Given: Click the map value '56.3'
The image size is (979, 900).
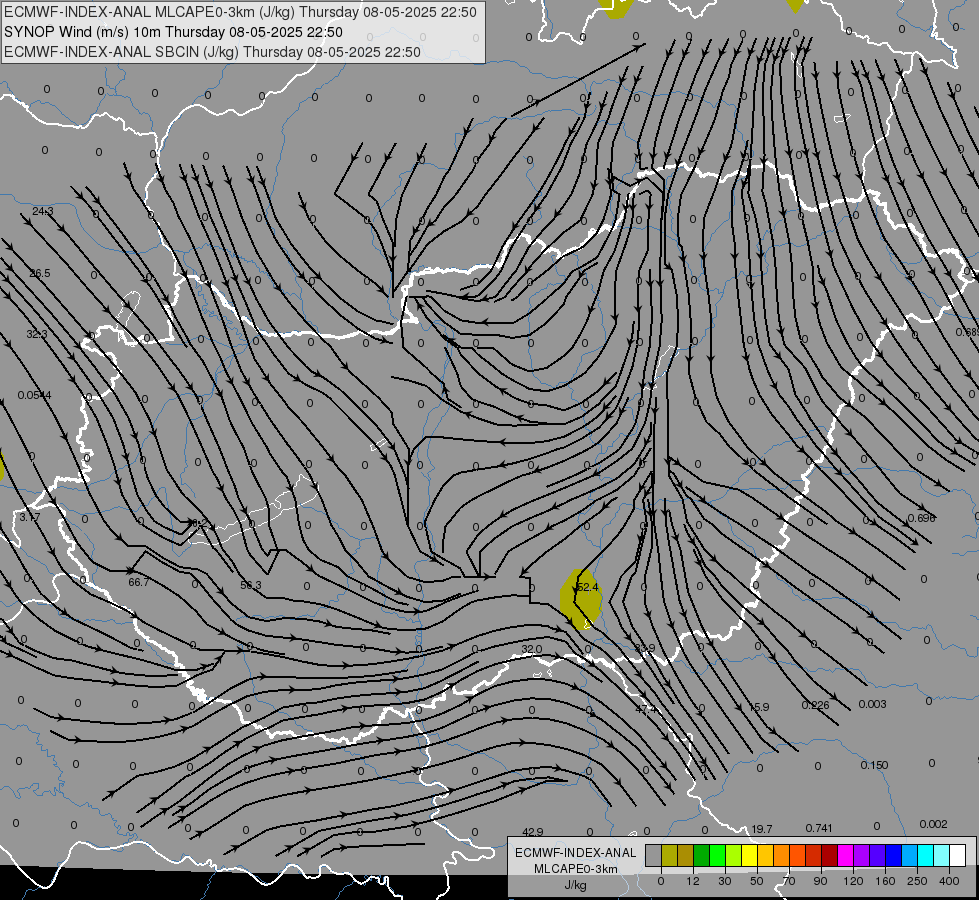Looking at the screenshot, I should [x=251, y=585].
